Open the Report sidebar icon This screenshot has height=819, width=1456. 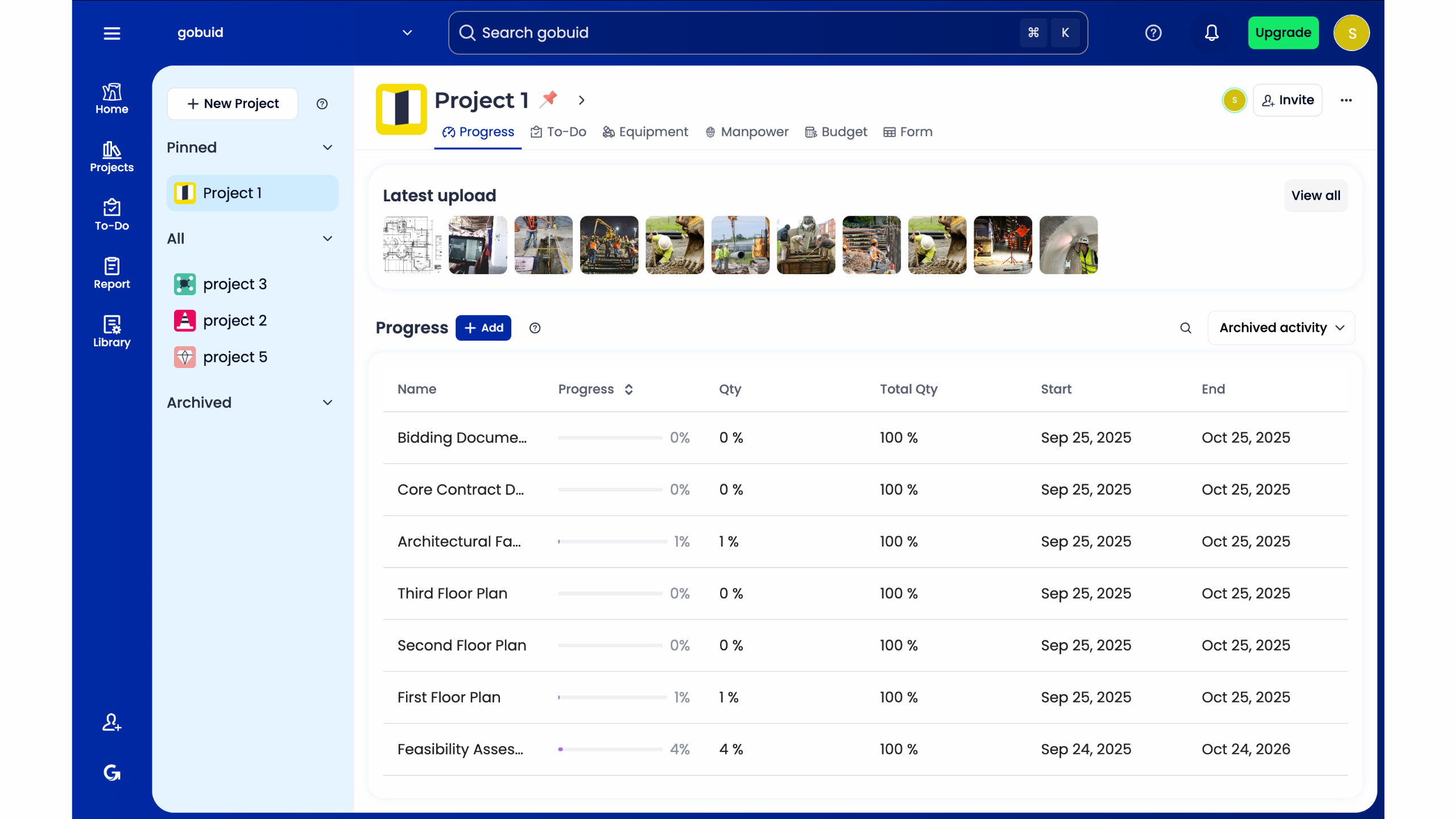pyautogui.click(x=111, y=273)
